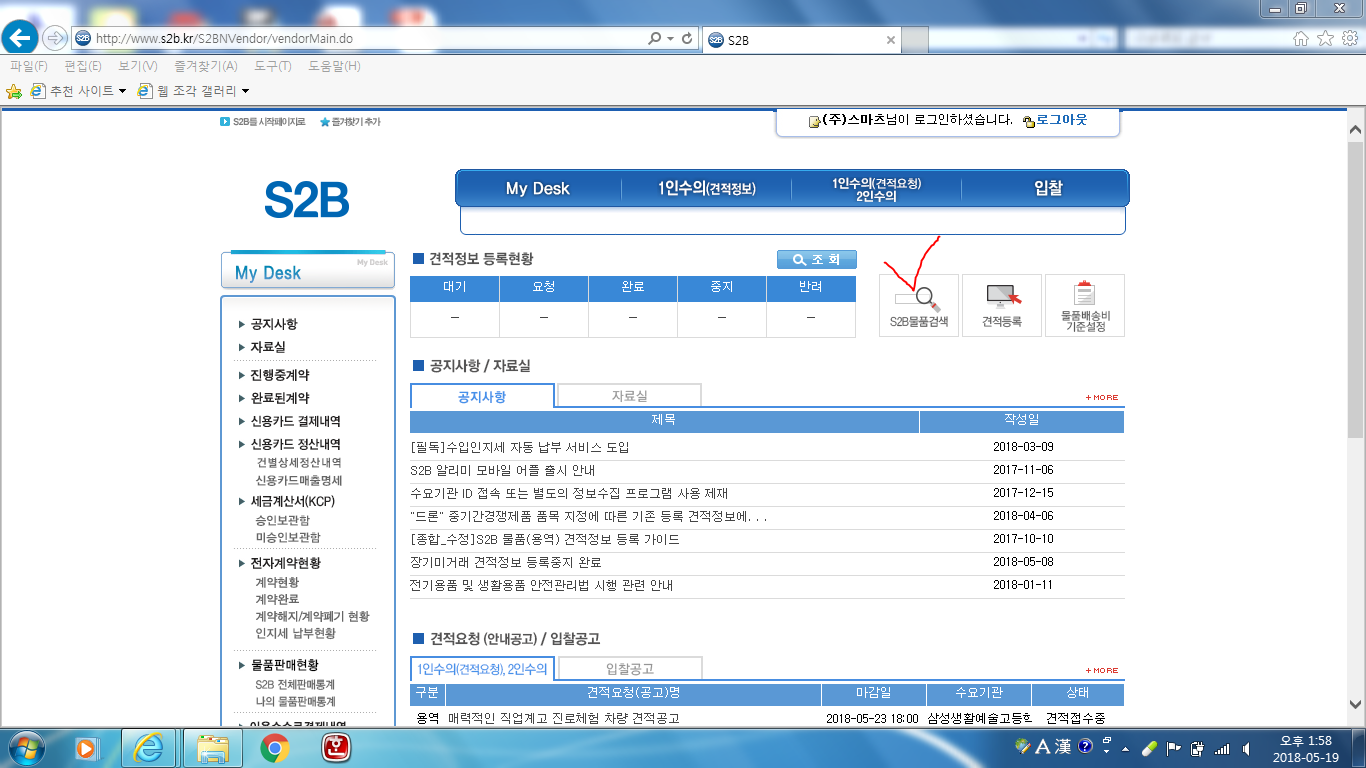Open red Hangul app taskbar icon

click(x=336, y=747)
